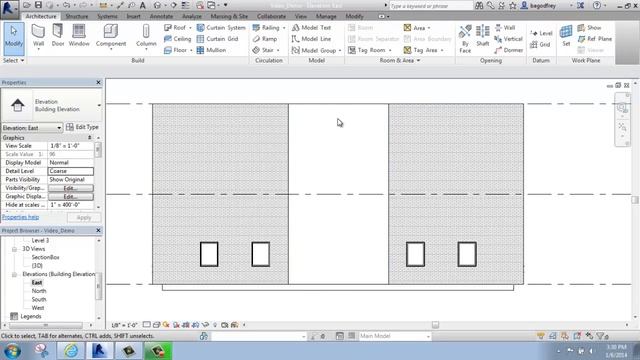Click the Grid datum tool
The height and width of the screenshot is (360, 640).
point(540,44)
